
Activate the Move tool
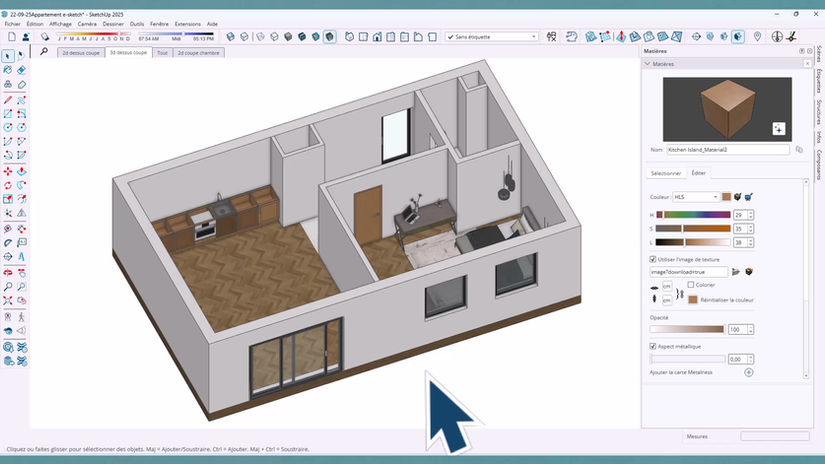click(8, 172)
